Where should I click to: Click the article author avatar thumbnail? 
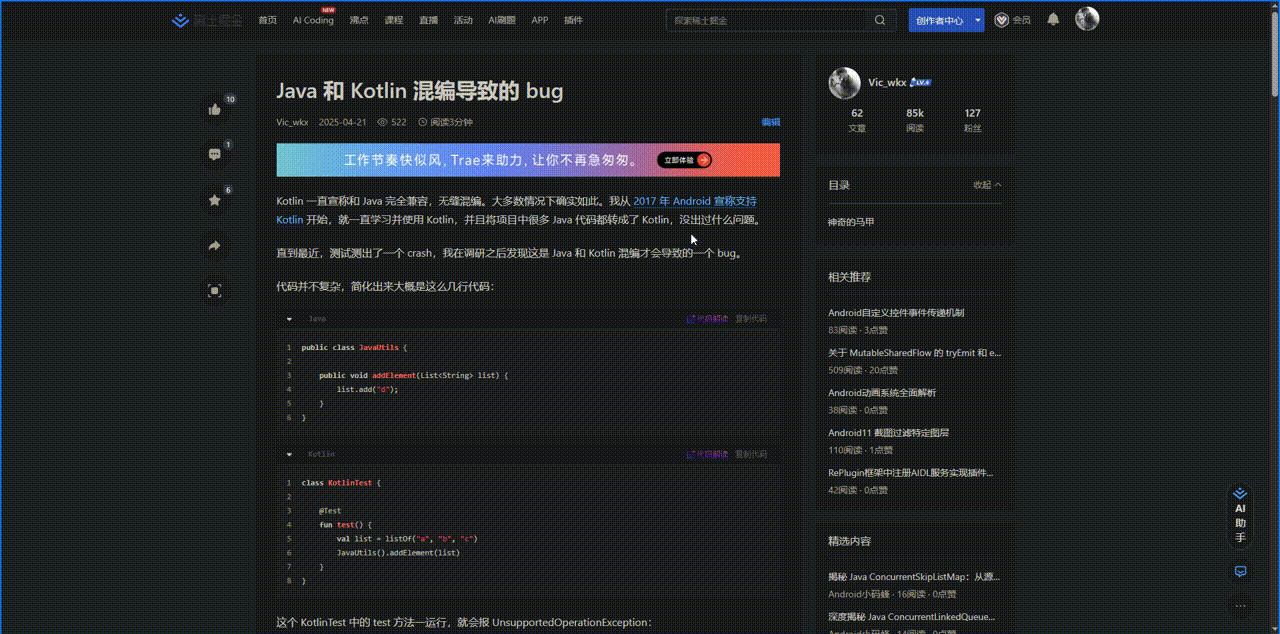click(844, 83)
